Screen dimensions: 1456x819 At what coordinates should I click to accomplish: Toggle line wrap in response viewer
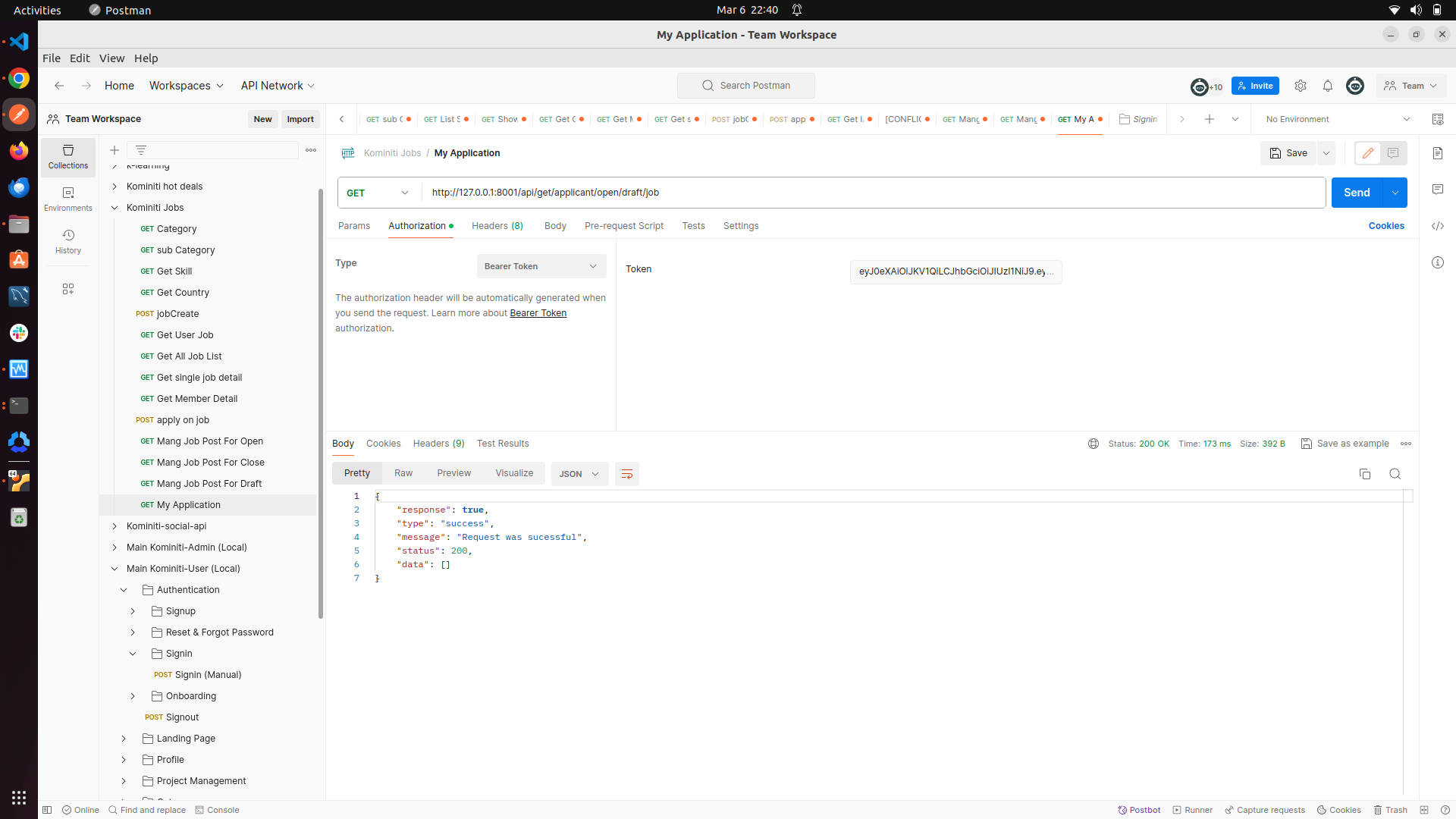pyautogui.click(x=626, y=474)
